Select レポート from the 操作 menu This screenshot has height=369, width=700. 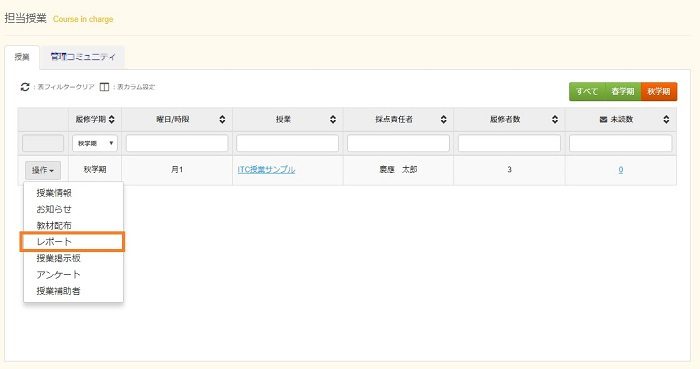point(72,242)
